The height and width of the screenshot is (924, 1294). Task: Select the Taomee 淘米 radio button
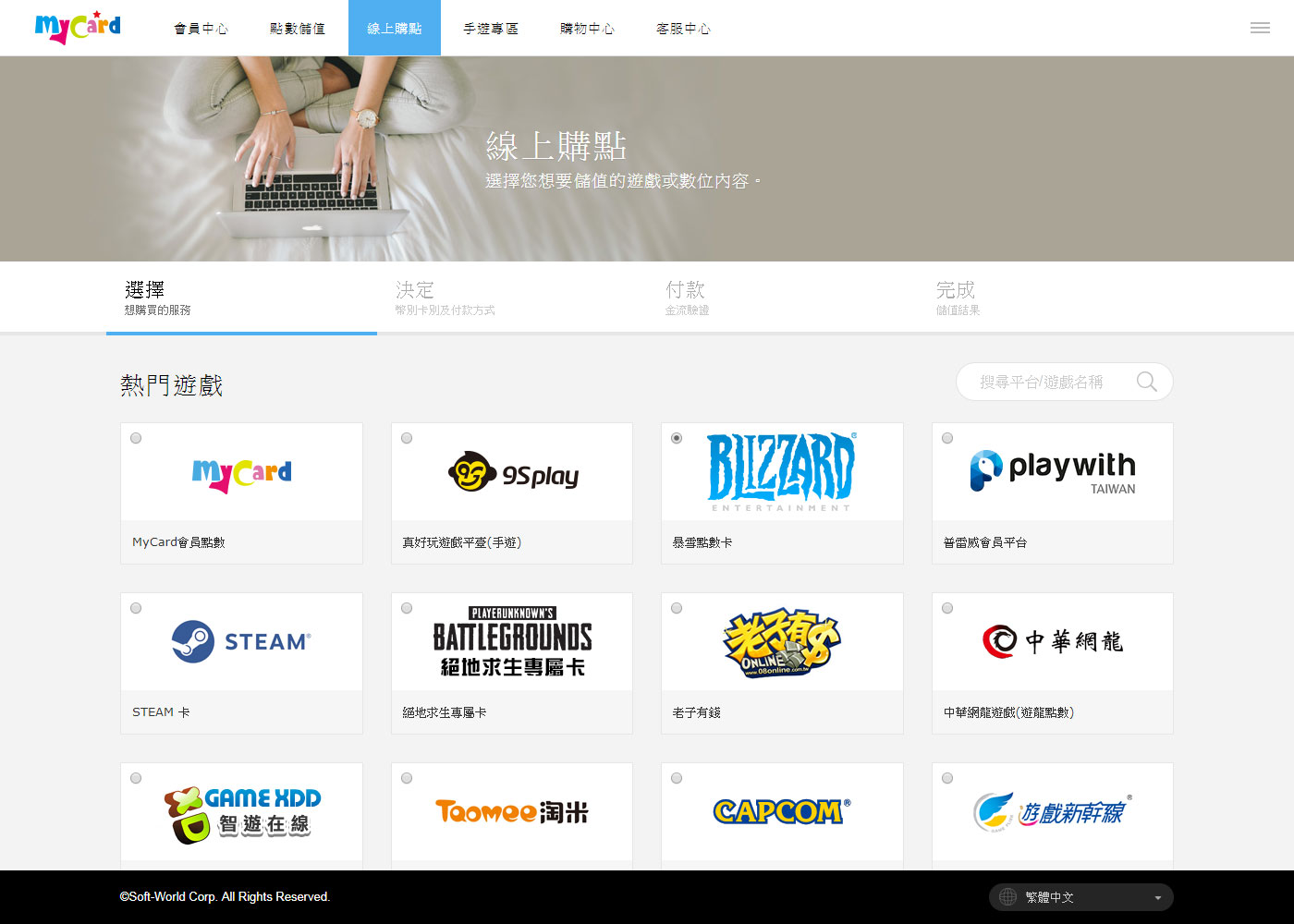(x=407, y=778)
